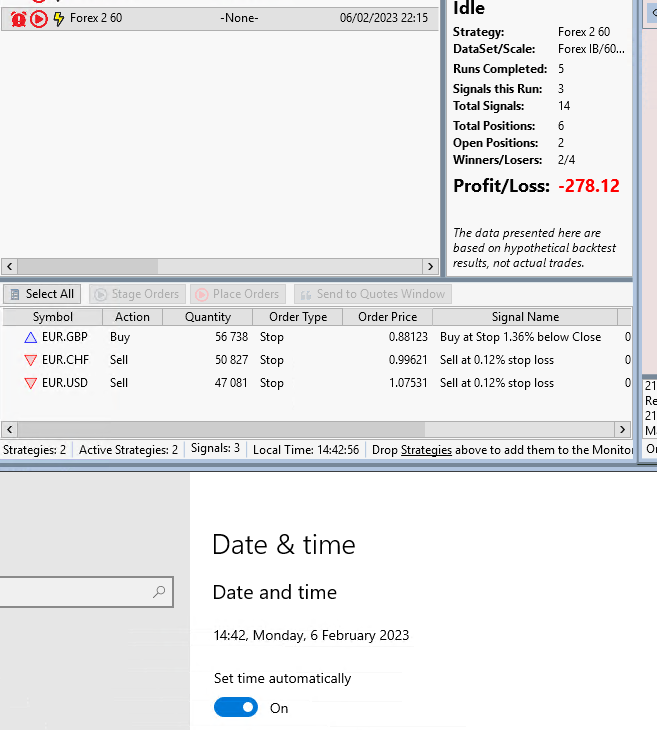Click the yellow lightning bolt strategy icon
The width and height of the screenshot is (657, 730).
click(59, 18)
